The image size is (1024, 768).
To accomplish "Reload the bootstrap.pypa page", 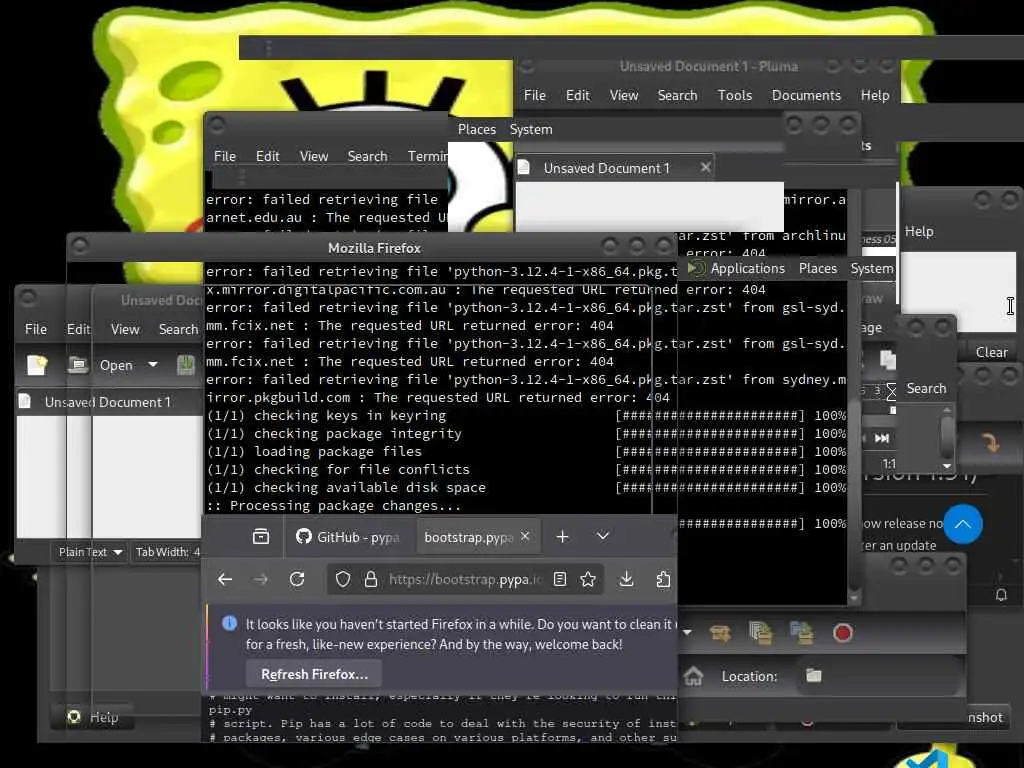I will click(297, 579).
